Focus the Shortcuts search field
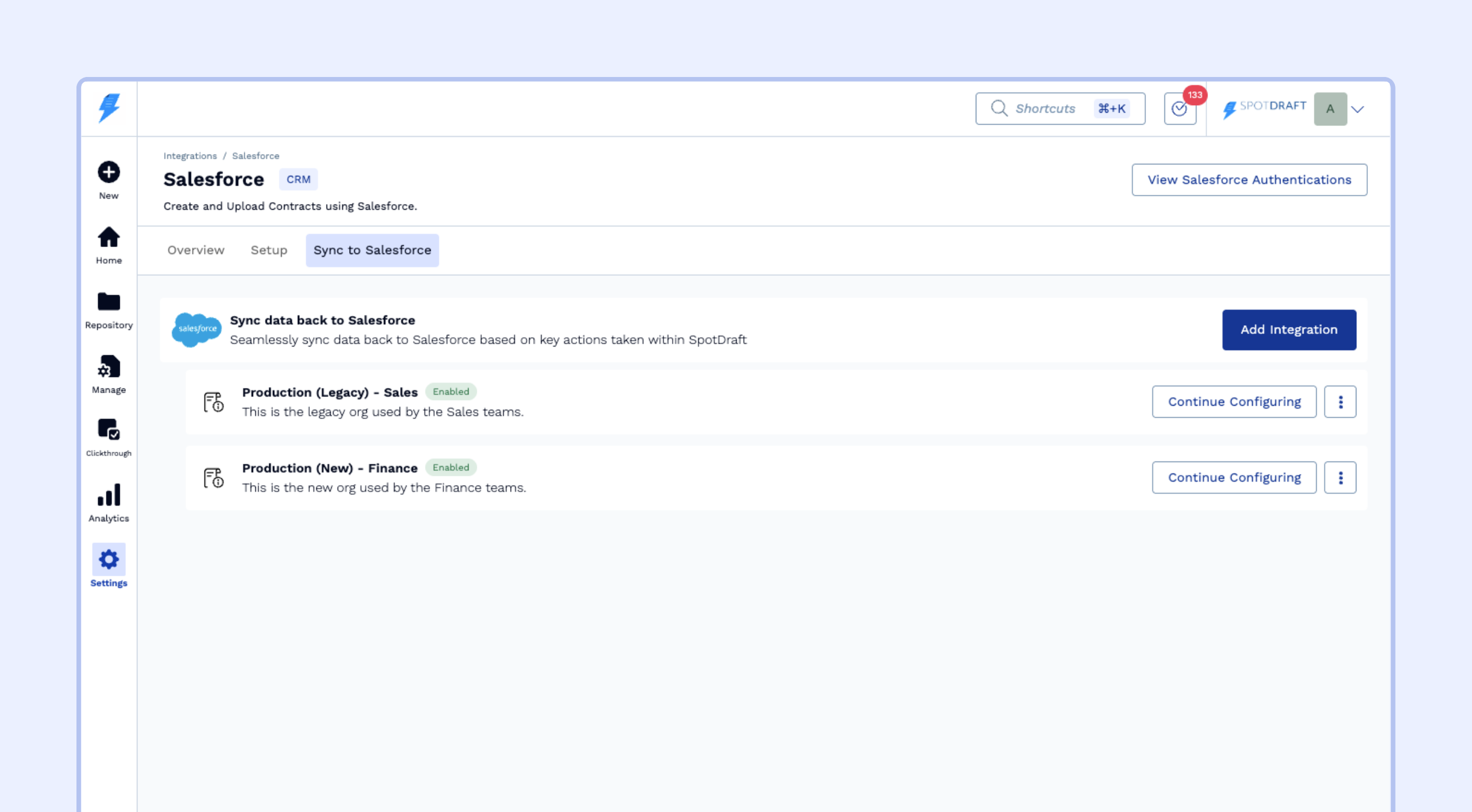 1045,109
